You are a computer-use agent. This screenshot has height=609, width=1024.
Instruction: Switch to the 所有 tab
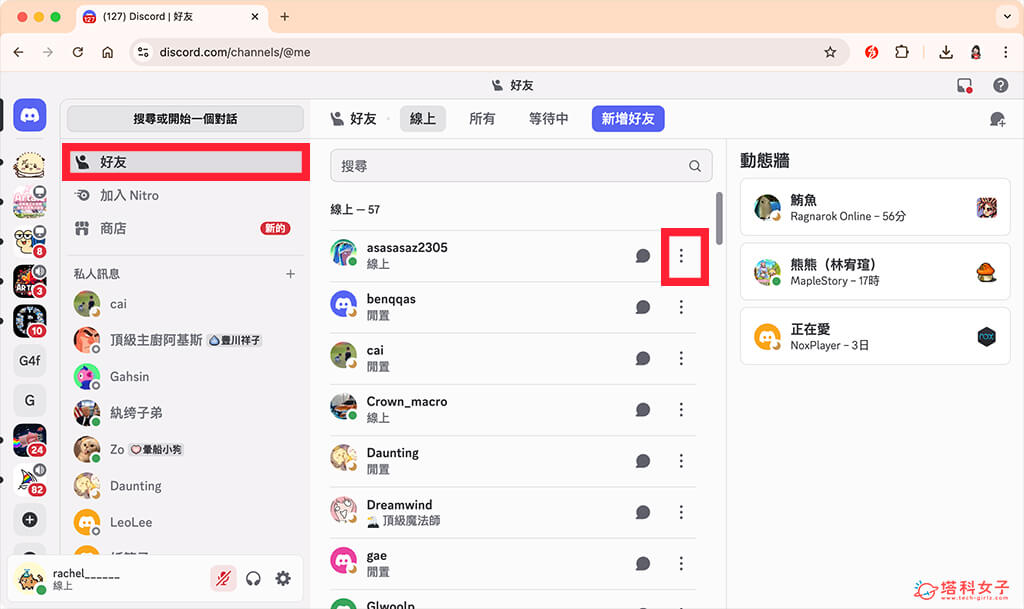[x=482, y=119]
